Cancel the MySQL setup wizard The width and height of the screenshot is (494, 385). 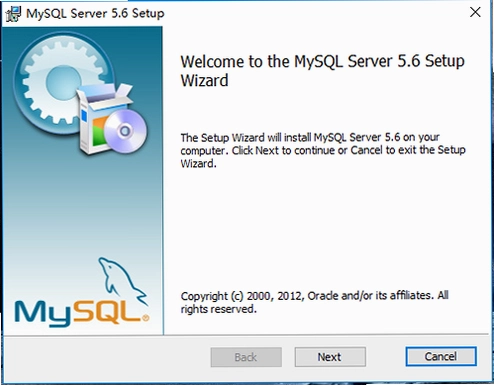tap(441, 356)
